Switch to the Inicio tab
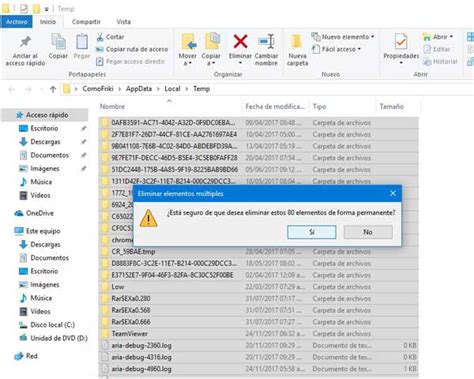Screen dimensions: 474x379 click(48, 22)
